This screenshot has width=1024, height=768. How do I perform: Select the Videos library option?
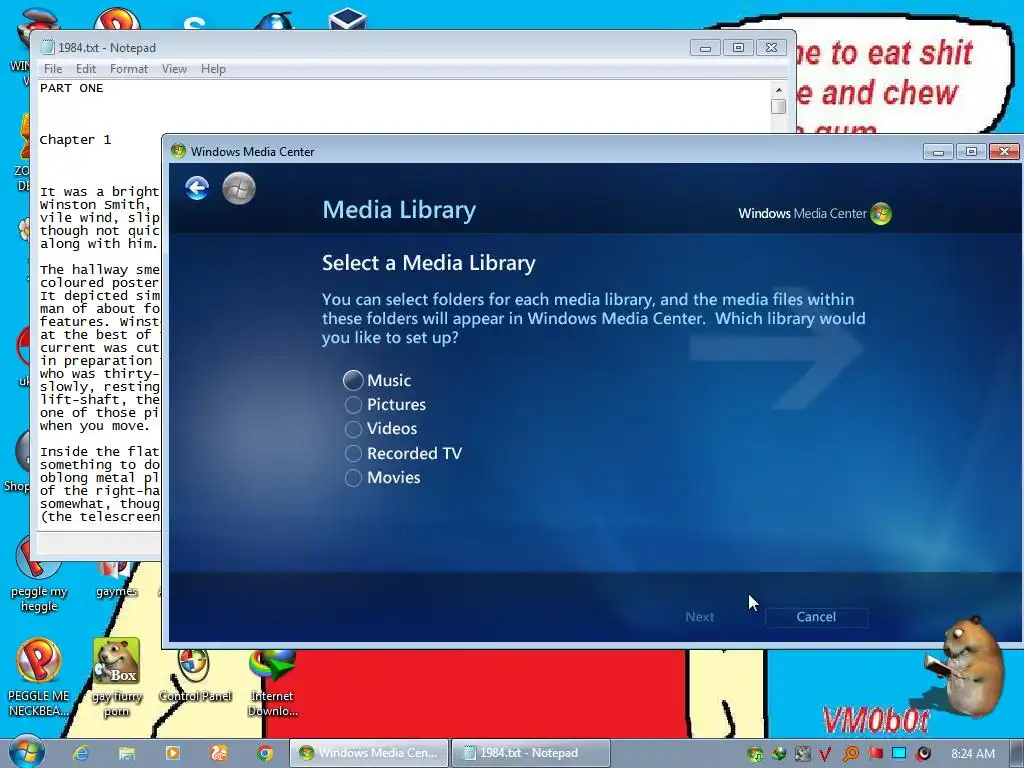(x=381, y=428)
